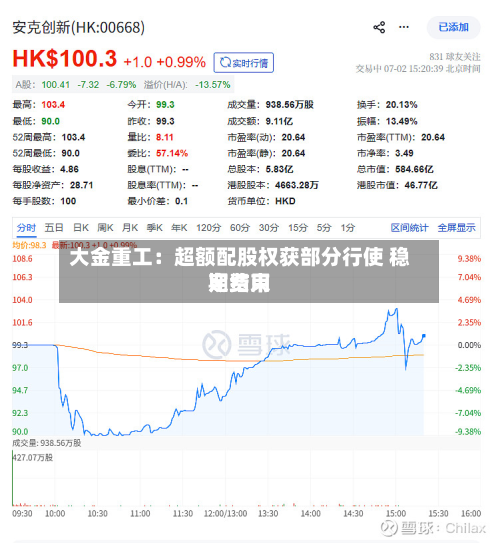Image resolution: width=500 pixels, height=543 pixels.
Task: Click the 溢价(H/A) value -13.57%
Action: (x=213, y=85)
